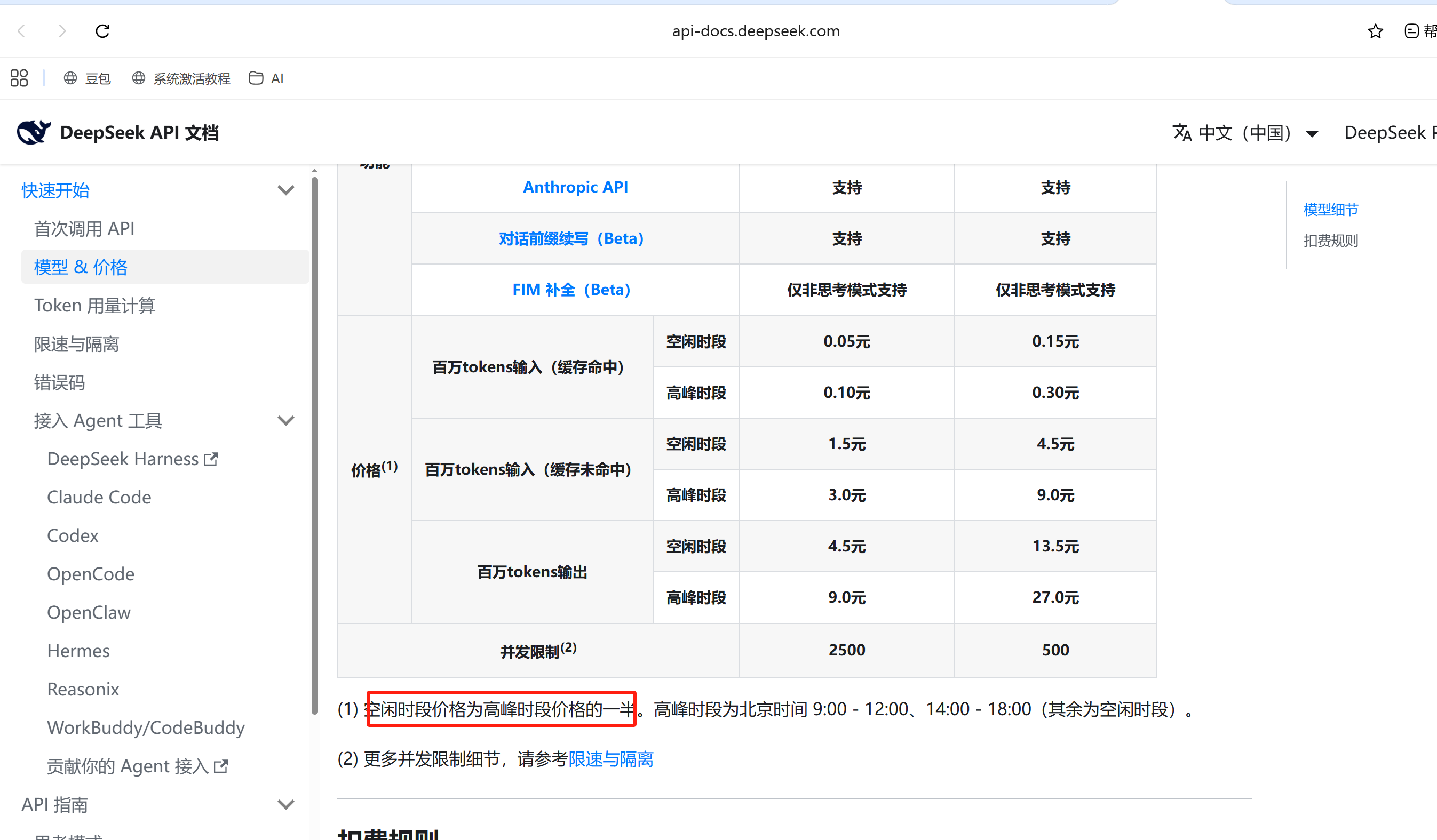Screen dimensions: 1437x840
Task: Open 对话前缀续写（Beta）link
Action: pos(571,239)
